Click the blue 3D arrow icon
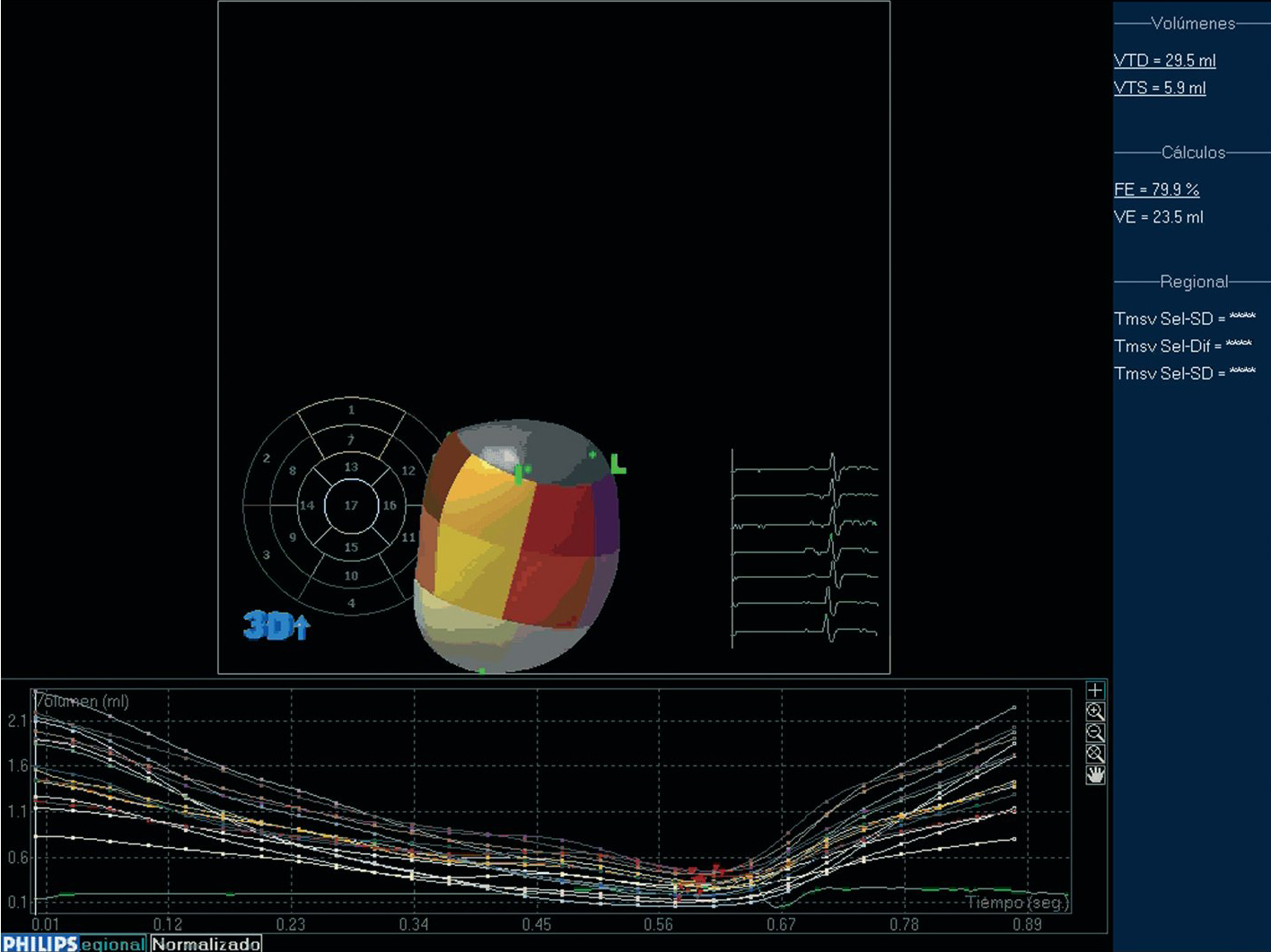This screenshot has width=1271, height=952. 276,625
